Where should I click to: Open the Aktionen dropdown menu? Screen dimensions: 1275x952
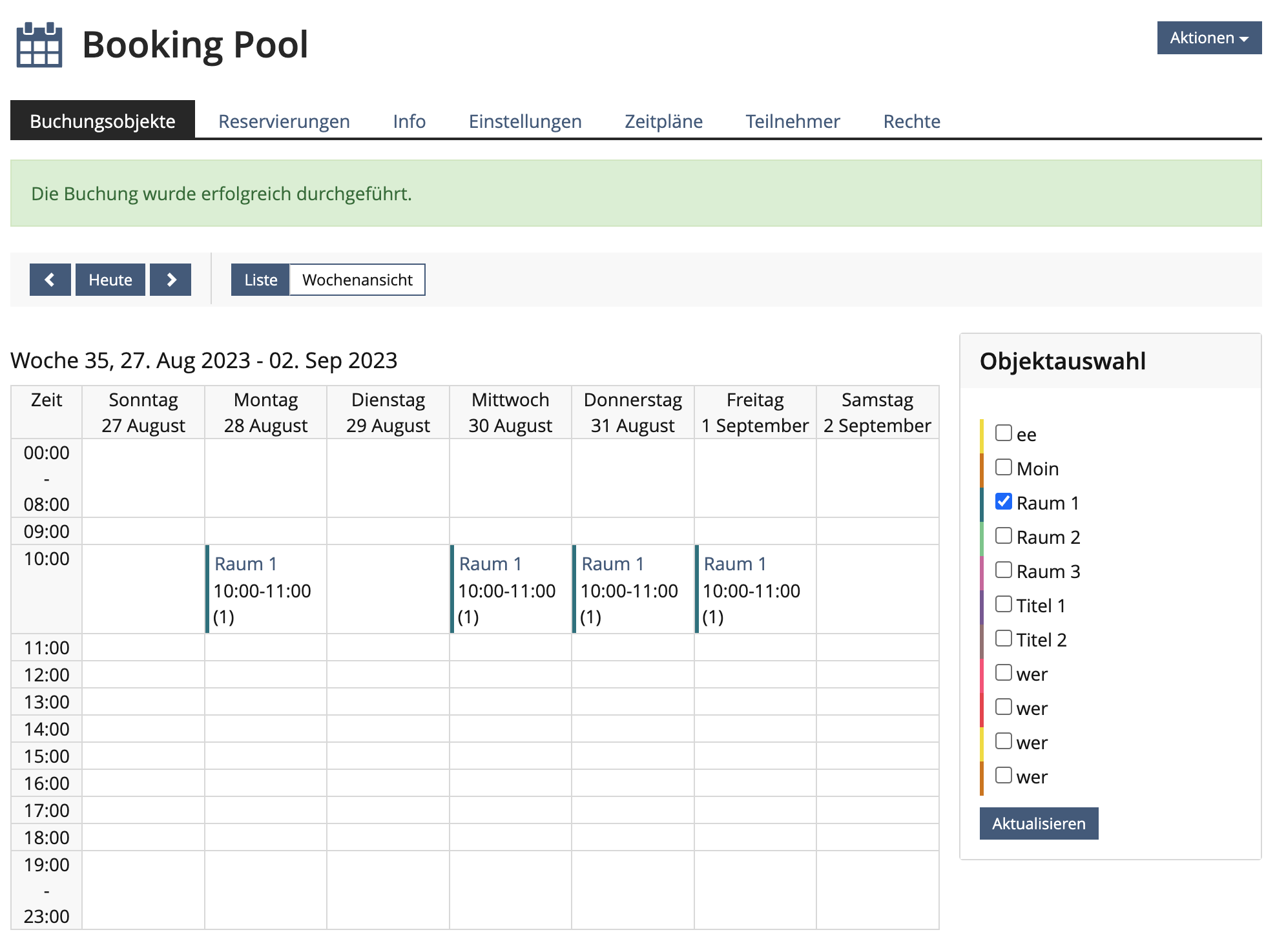tap(1208, 38)
